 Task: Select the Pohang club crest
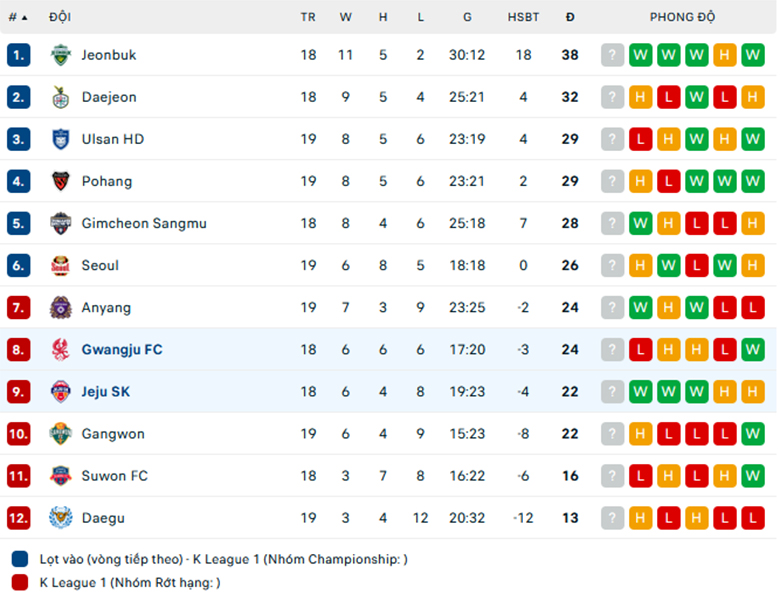(x=61, y=182)
